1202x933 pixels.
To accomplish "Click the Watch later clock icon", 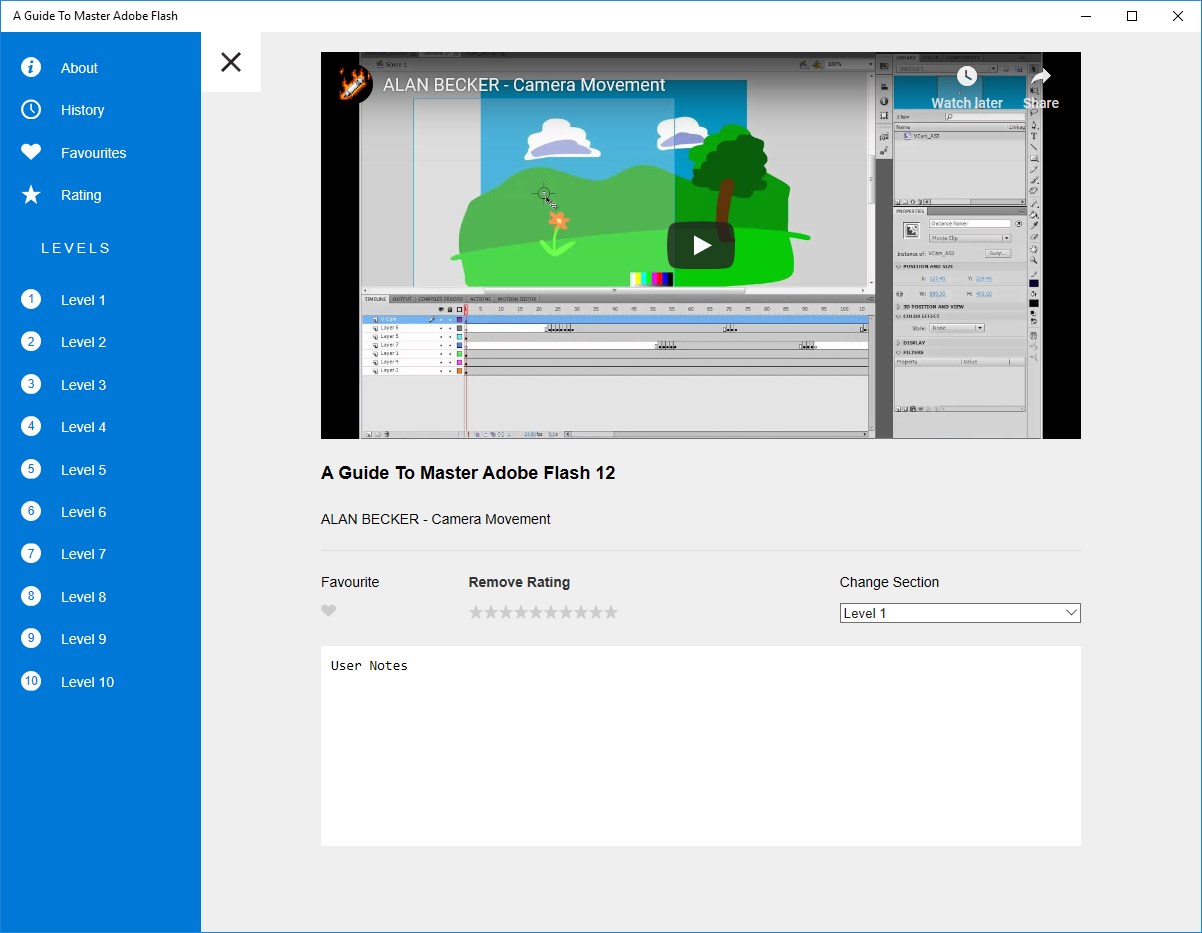I will [966, 76].
